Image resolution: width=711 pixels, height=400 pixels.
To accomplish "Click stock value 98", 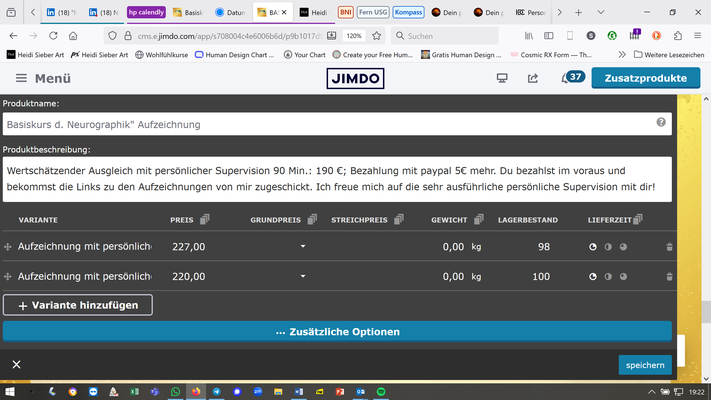I will pos(544,247).
